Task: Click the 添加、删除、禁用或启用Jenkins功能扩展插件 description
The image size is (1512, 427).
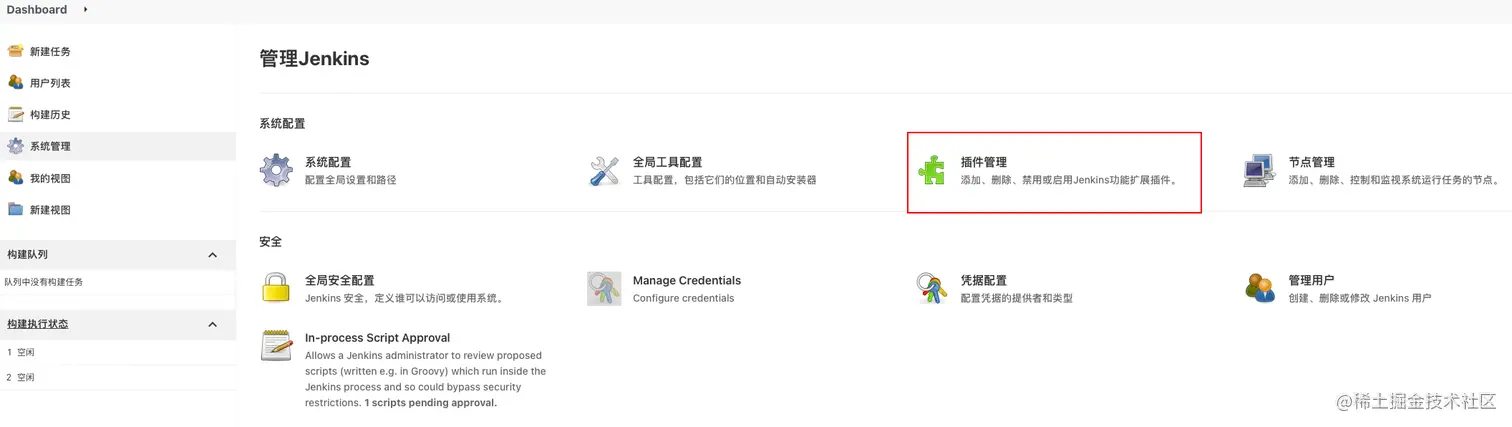Action: [1069, 180]
